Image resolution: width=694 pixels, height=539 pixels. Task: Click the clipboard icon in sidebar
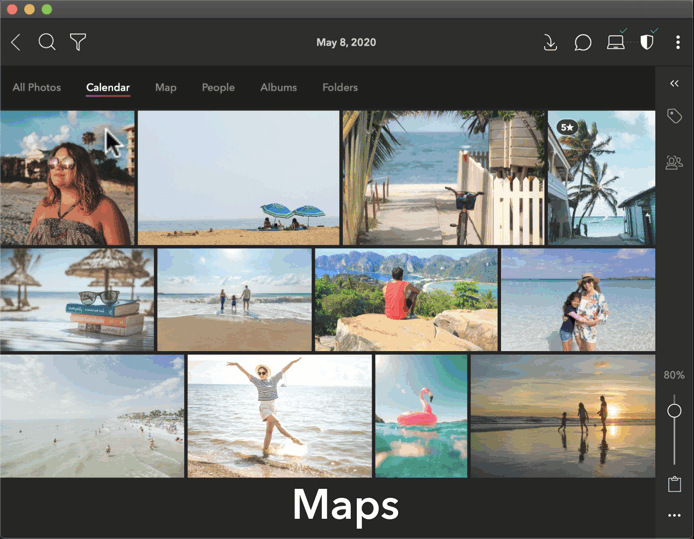674,484
